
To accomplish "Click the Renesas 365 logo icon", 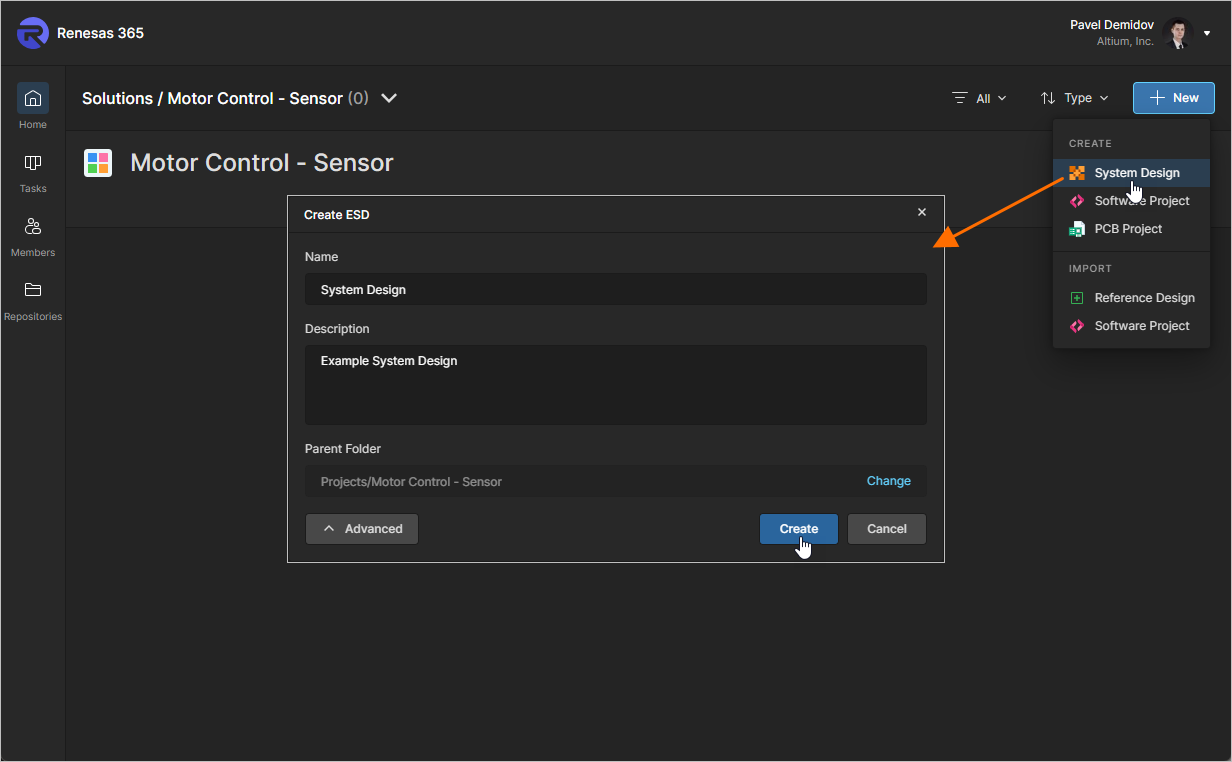I will click(x=32, y=33).
